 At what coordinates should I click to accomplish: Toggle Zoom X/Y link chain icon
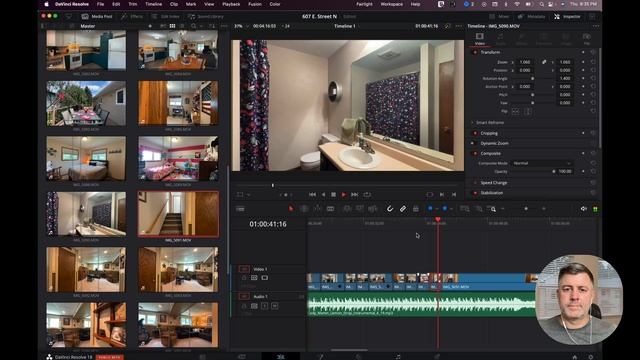pyautogui.click(x=544, y=62)
